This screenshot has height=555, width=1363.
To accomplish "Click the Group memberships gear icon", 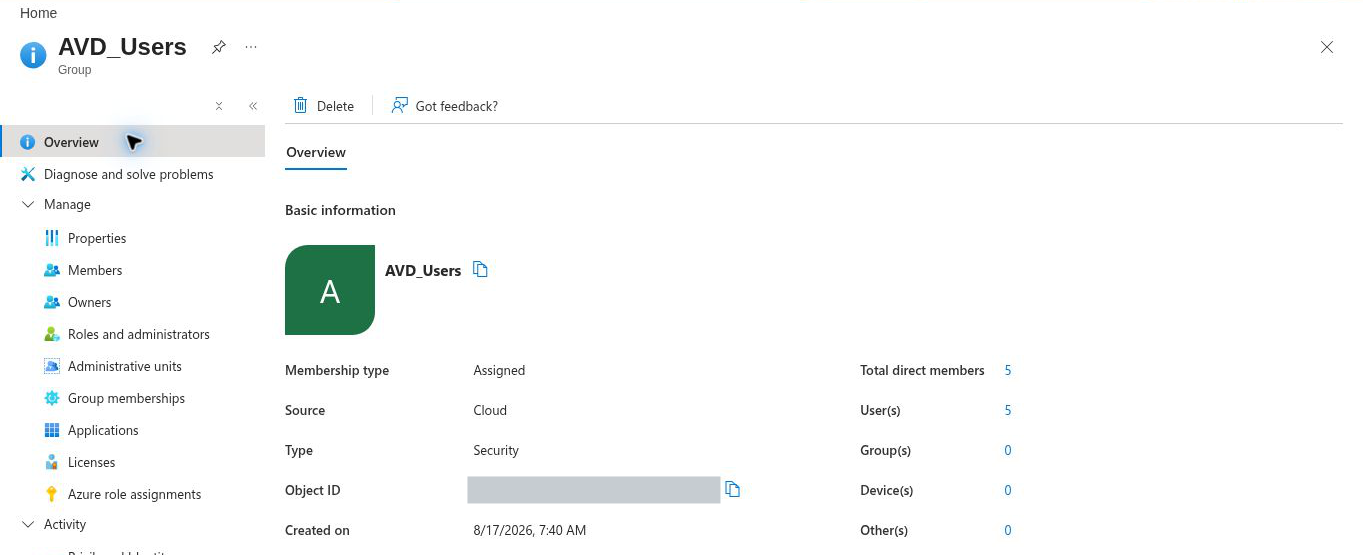I will [x=52, y=398].
